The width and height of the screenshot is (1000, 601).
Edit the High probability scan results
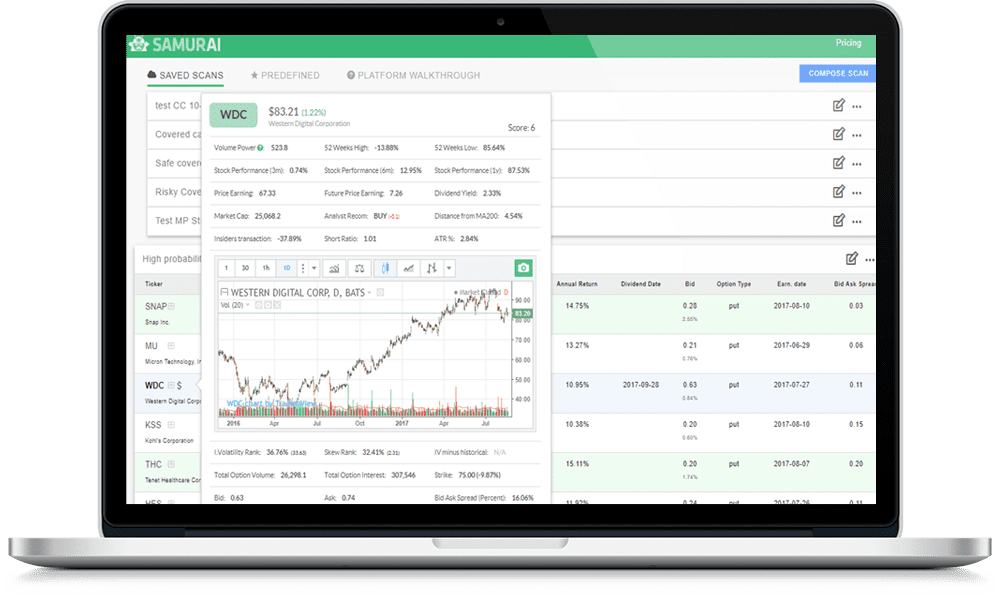[851, 258]
